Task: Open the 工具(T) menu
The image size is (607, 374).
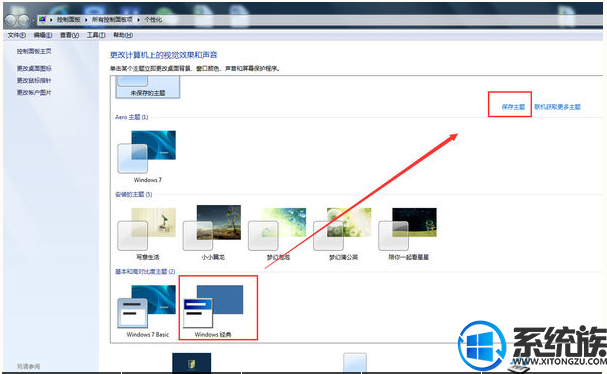Action: click(x=96, y=35)
